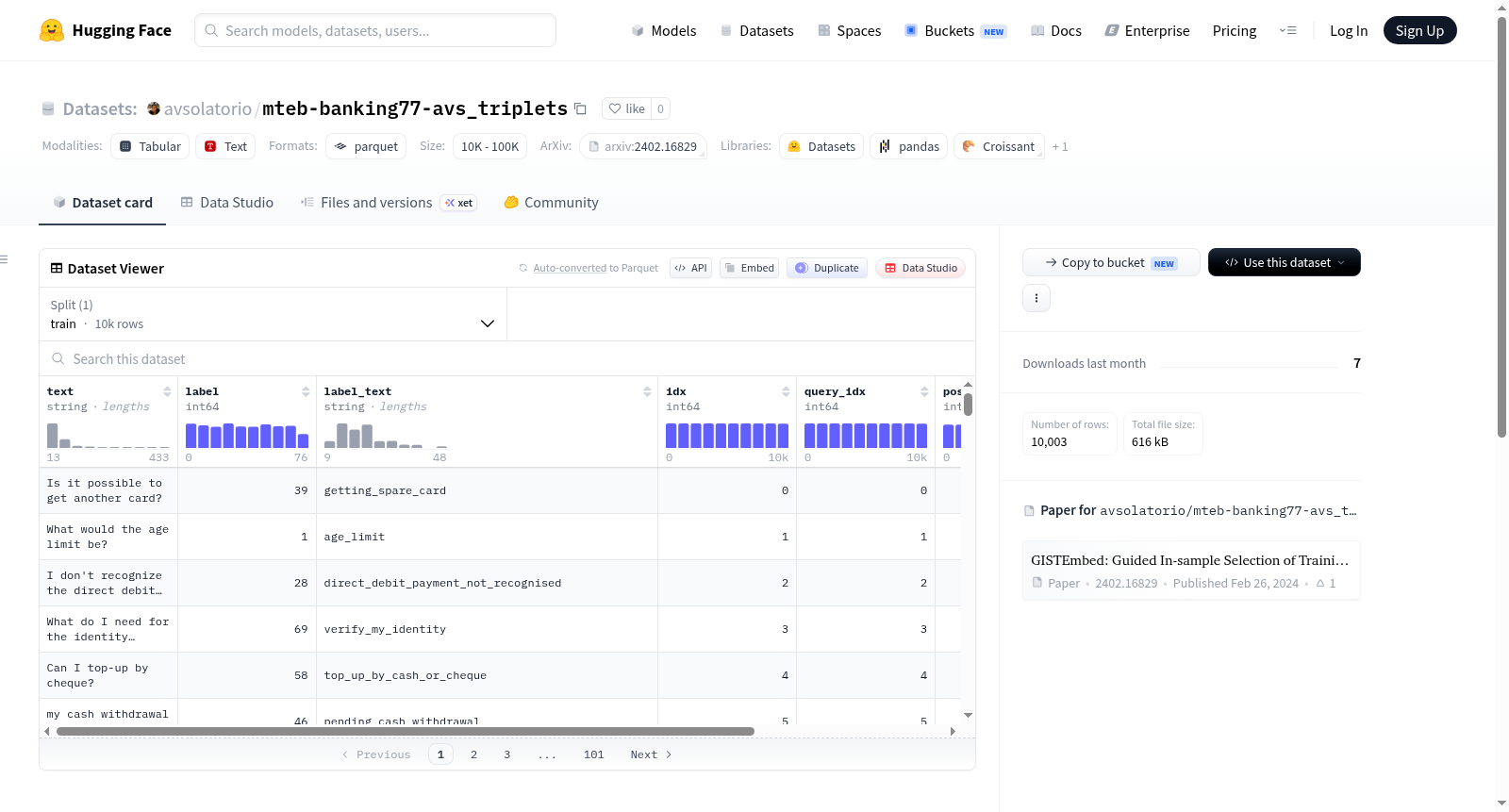1509x812 pixels.
Task: Open the left sidebar hamburger icon
Action: (x=4, y=259)
